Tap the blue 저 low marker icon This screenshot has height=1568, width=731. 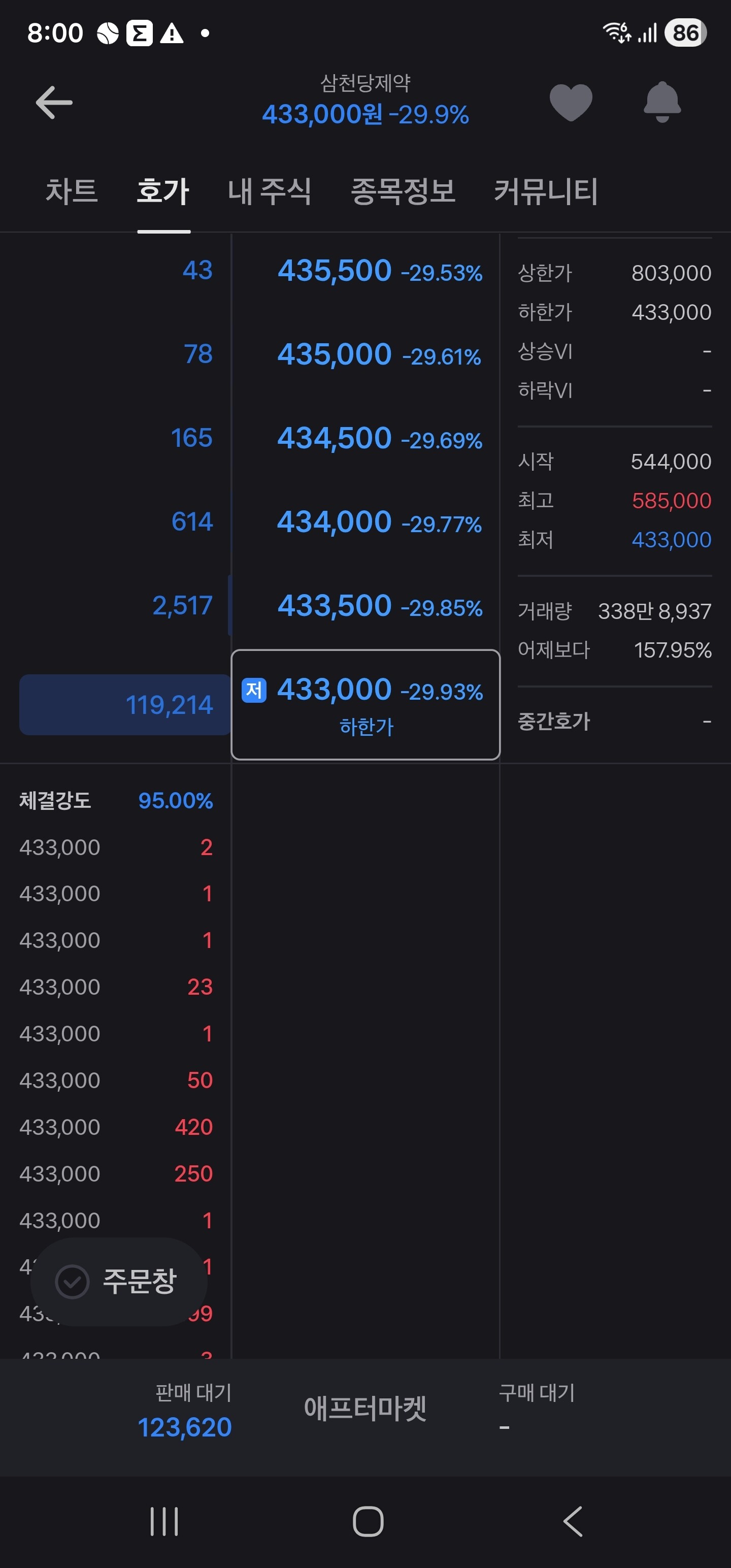point(254,690)
